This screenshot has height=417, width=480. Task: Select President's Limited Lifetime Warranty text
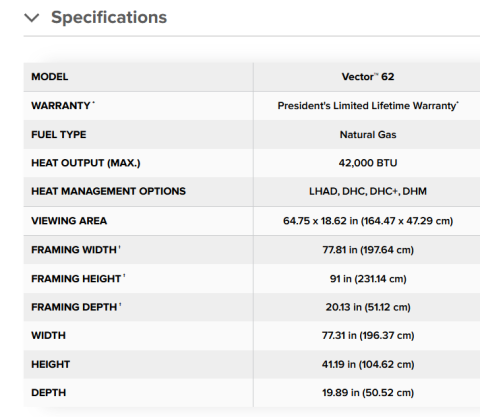[368, 106]
